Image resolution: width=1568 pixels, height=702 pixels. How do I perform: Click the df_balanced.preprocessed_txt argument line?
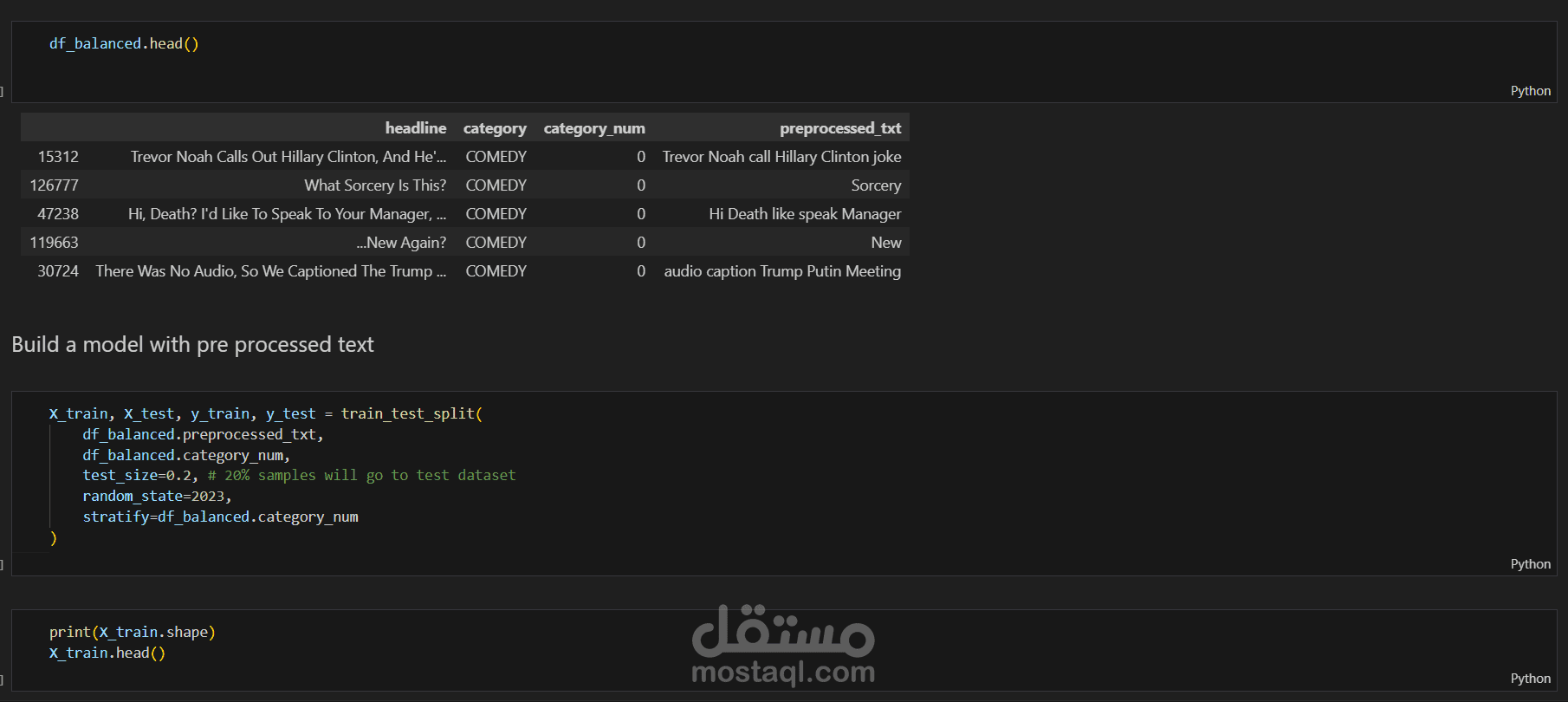pos(203,435)
